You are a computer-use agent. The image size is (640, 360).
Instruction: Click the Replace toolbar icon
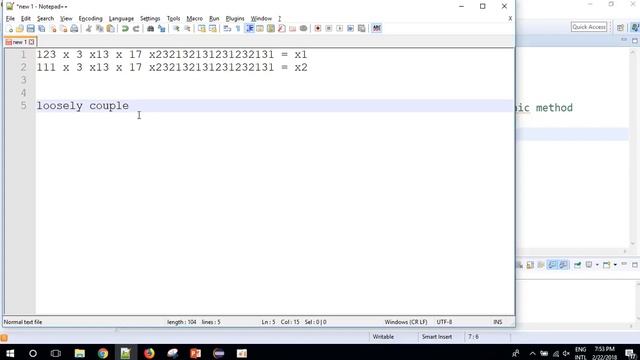pyautogui.click(x=162, y=29)
